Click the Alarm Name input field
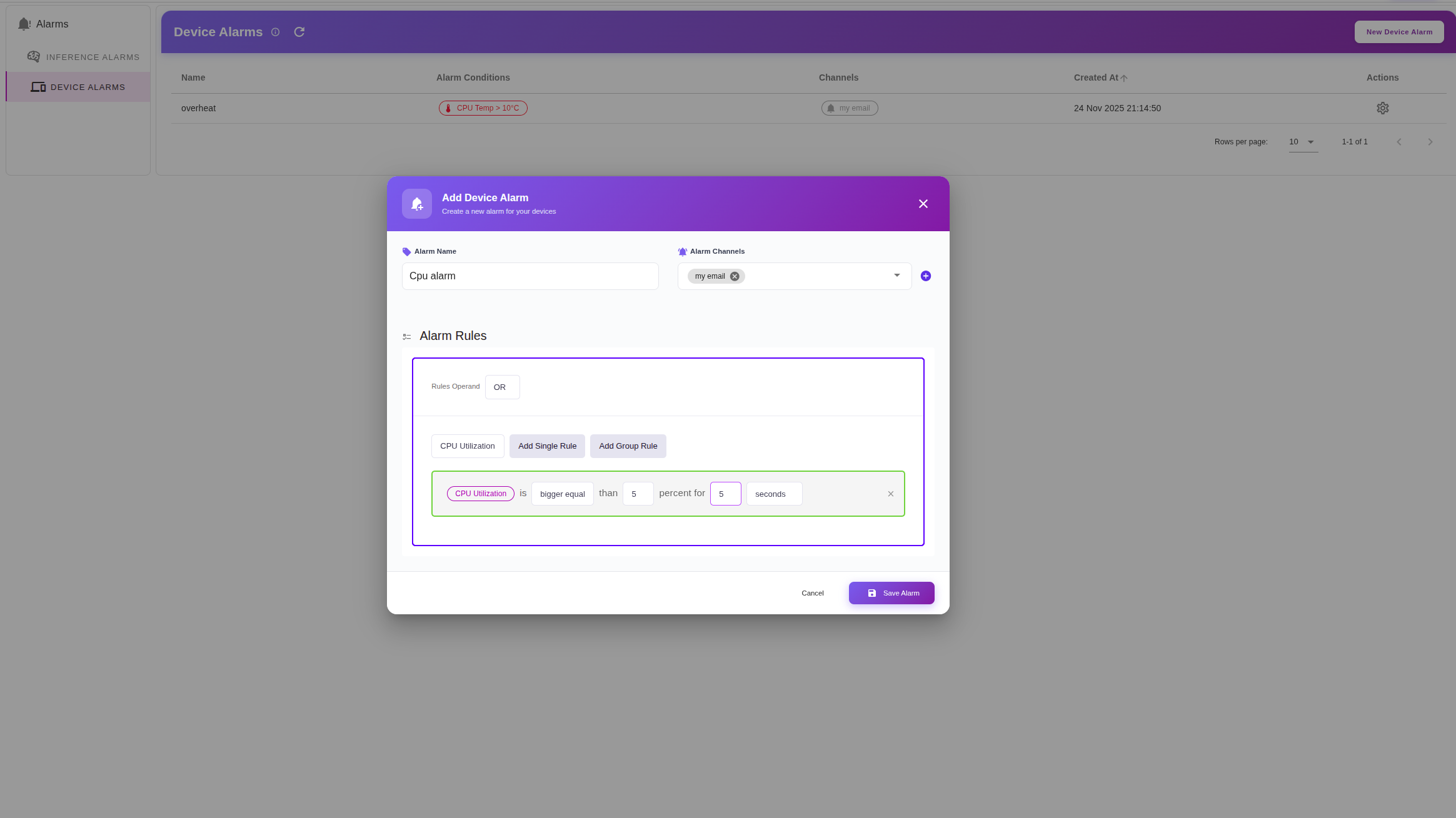Viewport: 1456px width, 818px height. [529, 276]
